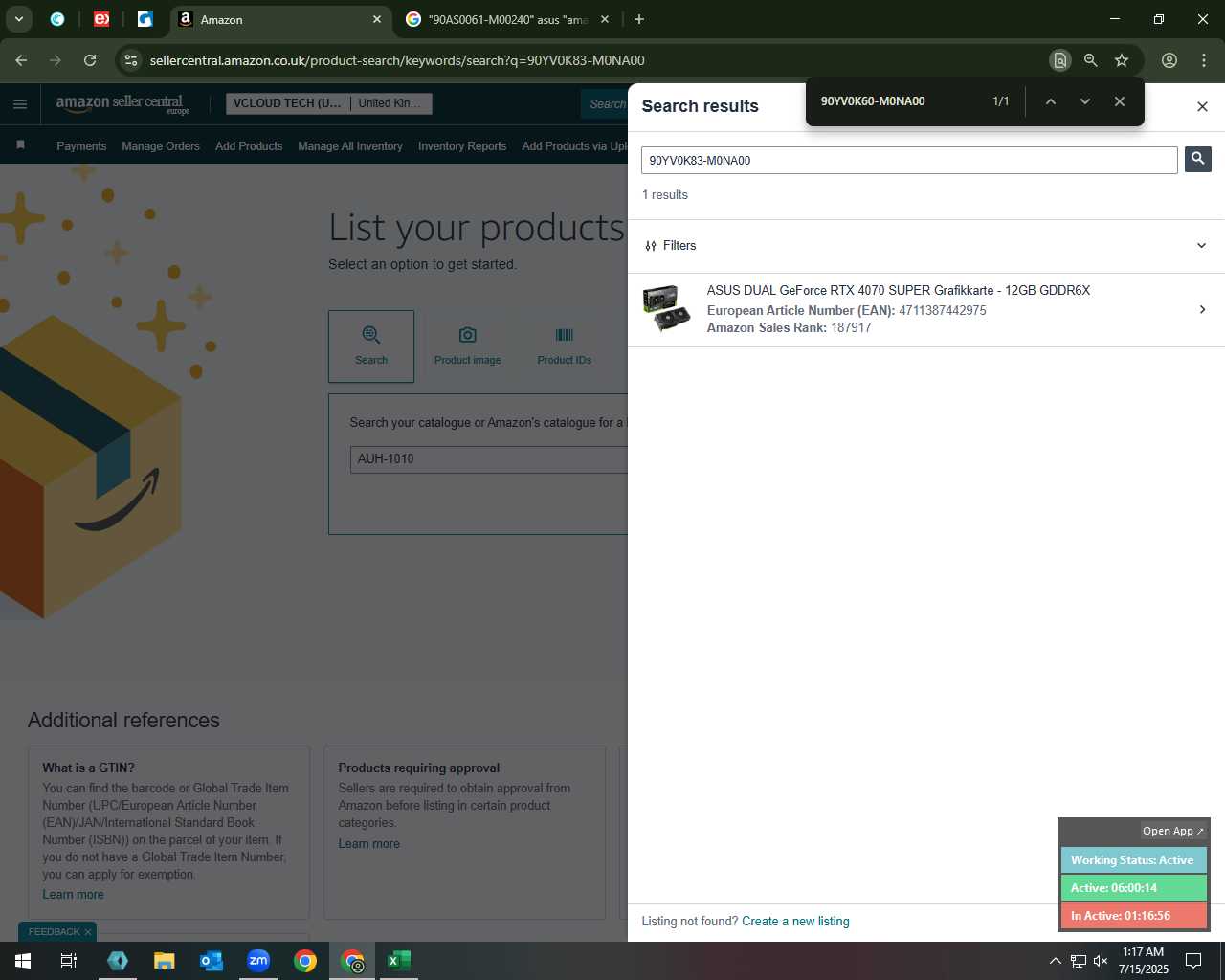
Task: Open Chrome three-dot menu
Action: 1203,60
